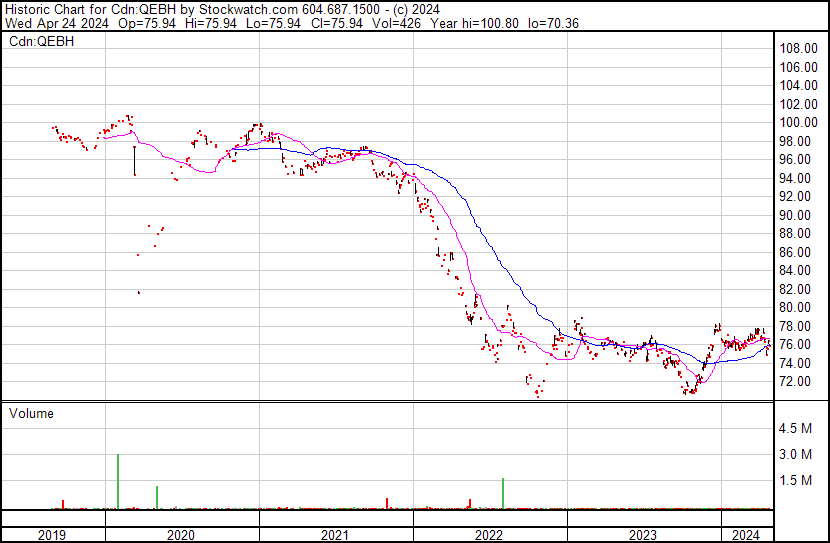Image resolution: width=830 pixels, height=543 pixels.
Task: Select the 72.00 price axis label
Action: tap(795, 382)
